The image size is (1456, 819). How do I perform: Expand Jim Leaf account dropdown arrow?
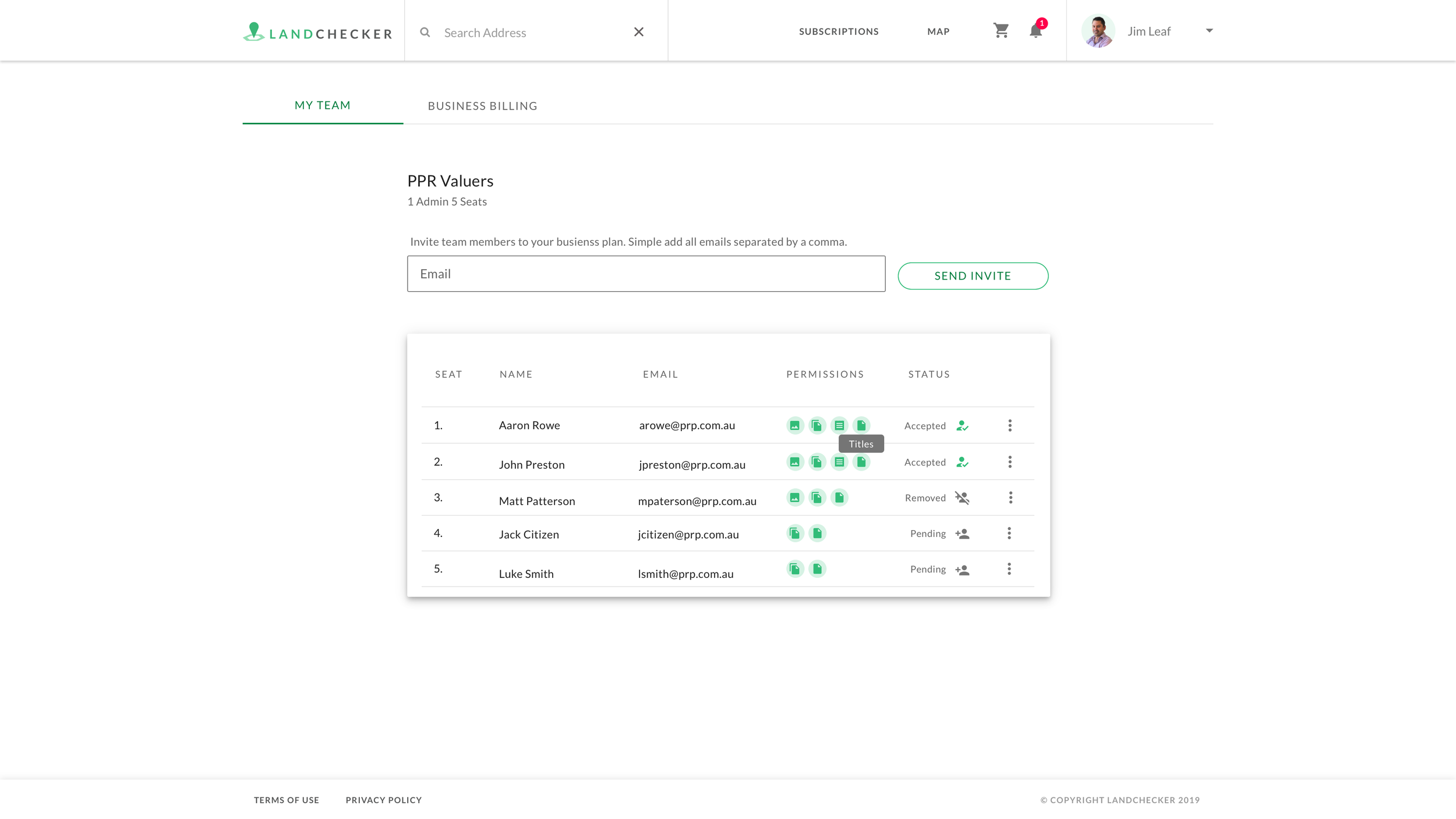click(x=1209, y=31)
